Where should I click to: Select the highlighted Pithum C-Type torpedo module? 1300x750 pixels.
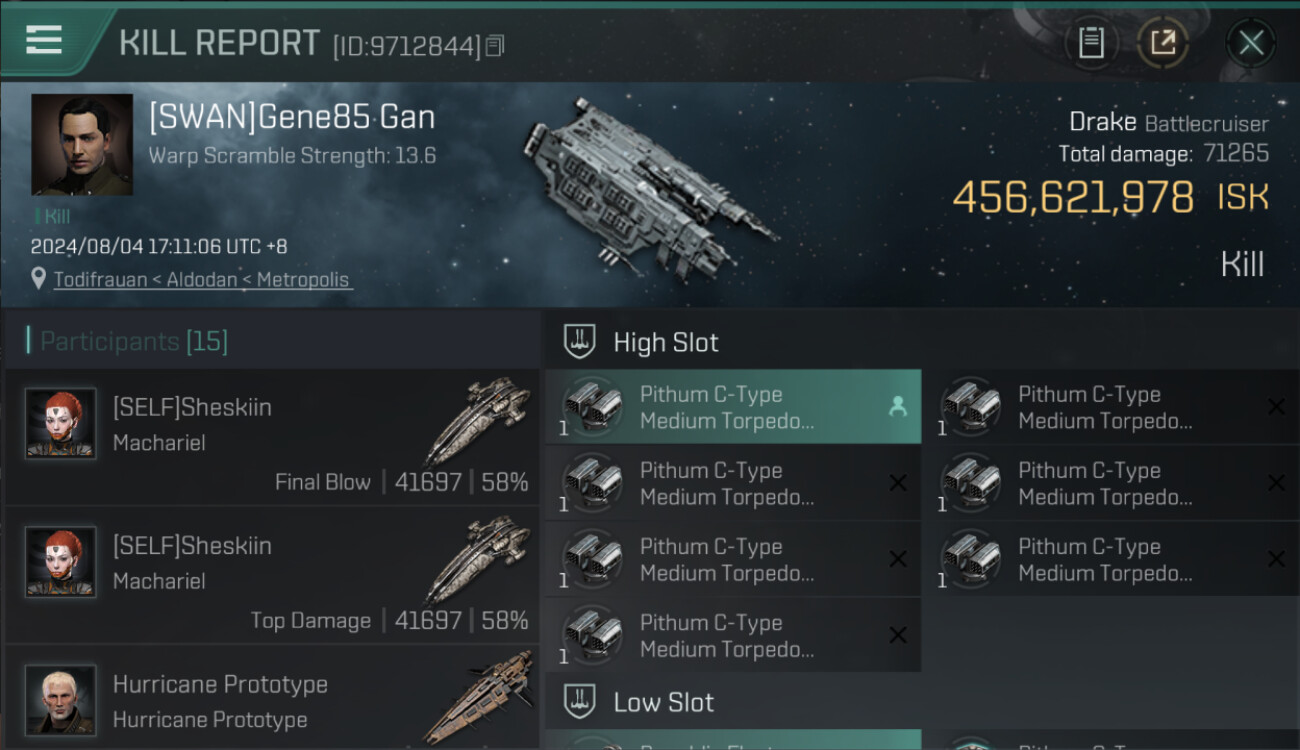pos(732,407)
